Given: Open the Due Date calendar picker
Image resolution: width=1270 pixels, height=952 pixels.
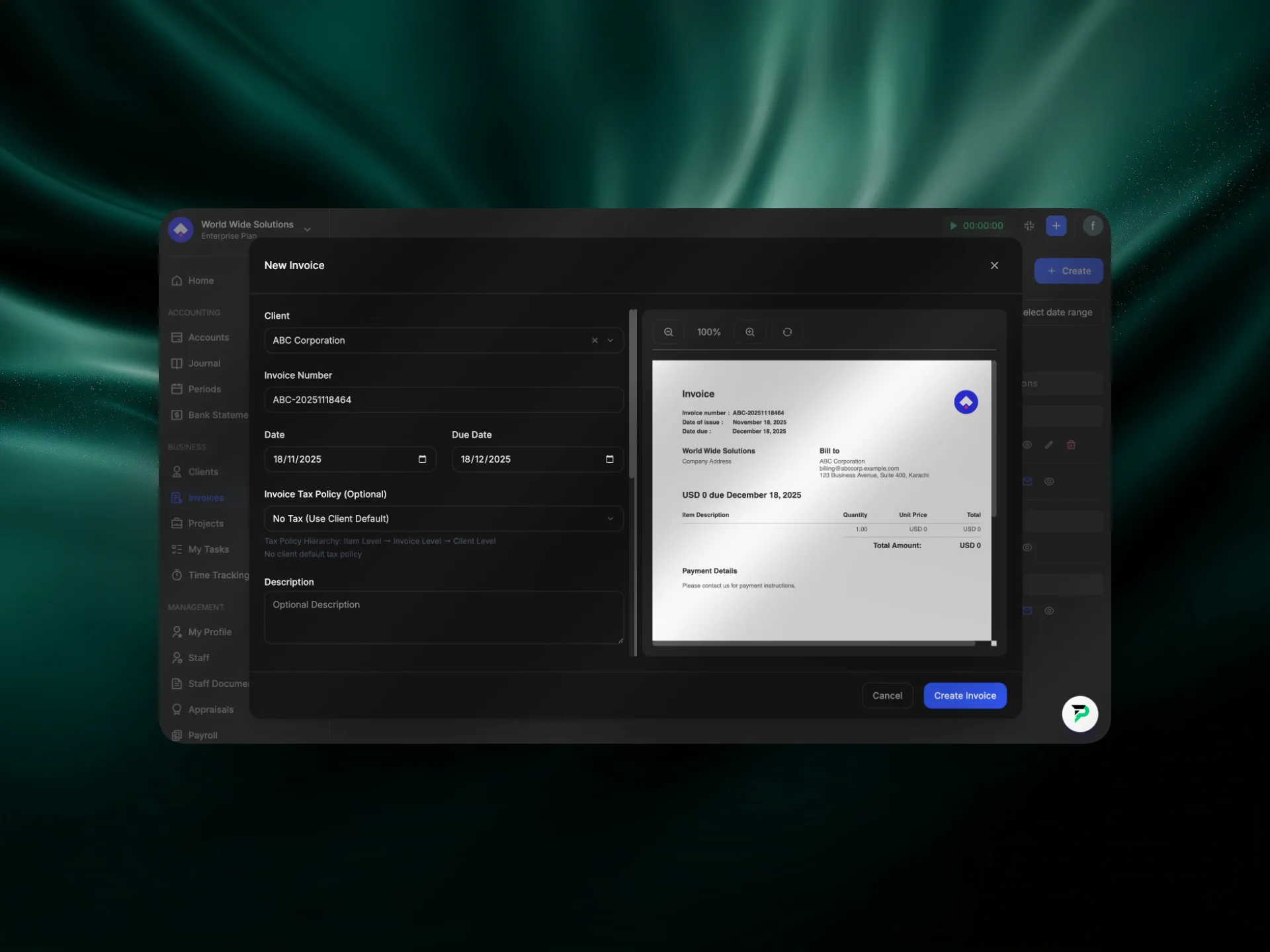Looking at the screenshot, I should (609, 459).
